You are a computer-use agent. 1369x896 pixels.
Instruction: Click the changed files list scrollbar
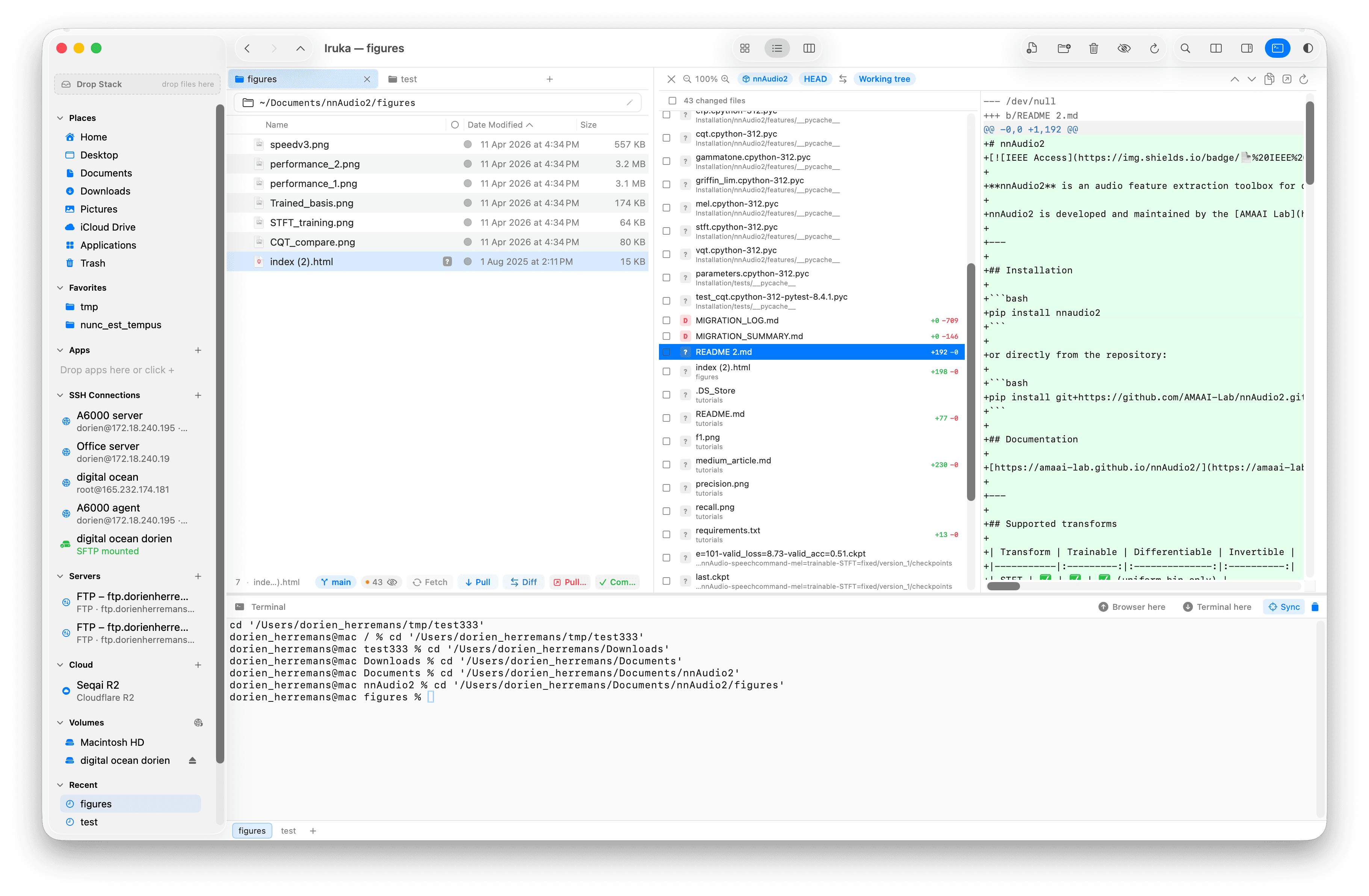click(971, 382)
